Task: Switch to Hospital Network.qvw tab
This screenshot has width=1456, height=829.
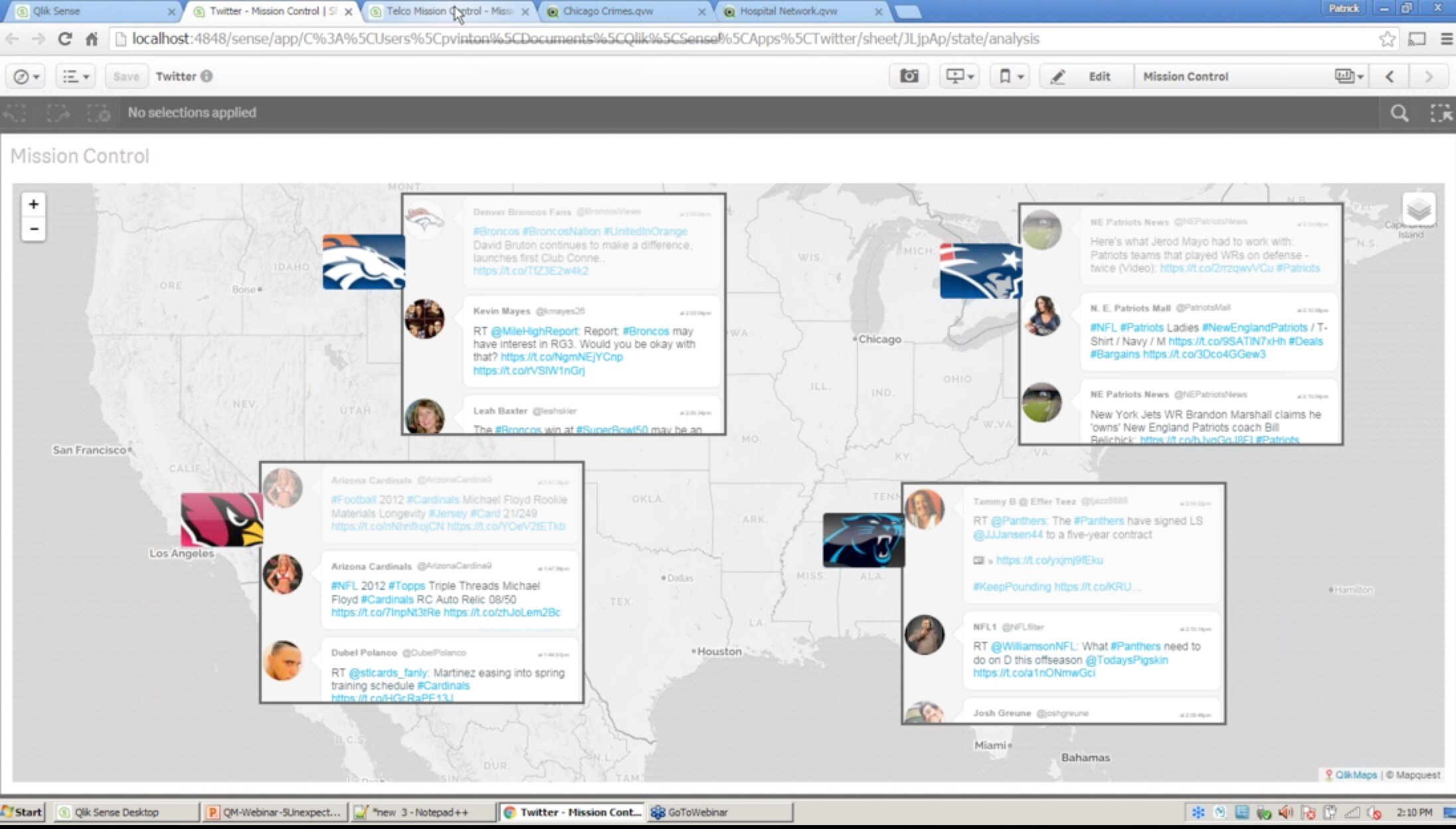Action: coord(788,11)
